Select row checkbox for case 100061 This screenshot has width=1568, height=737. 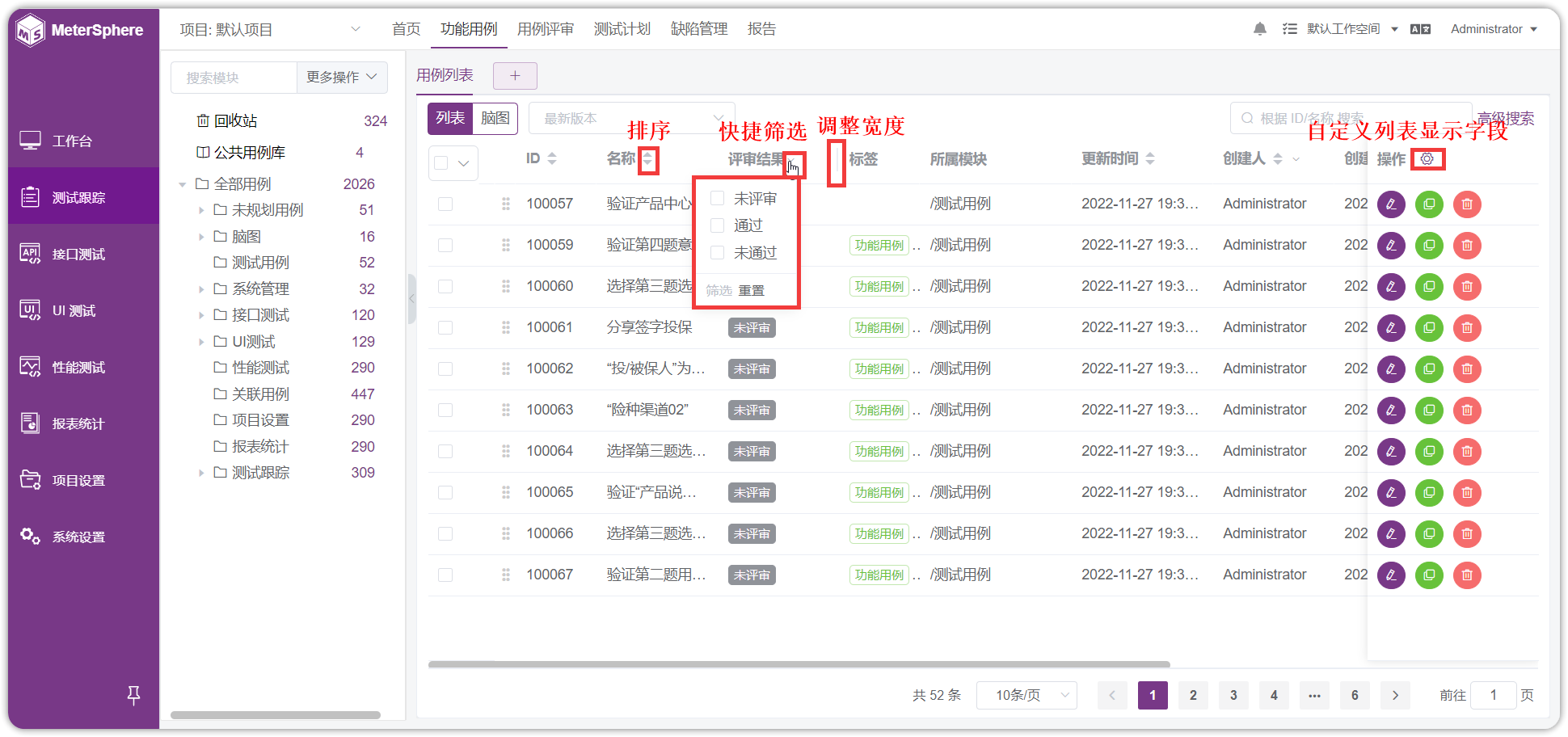(x=445, y=327)
